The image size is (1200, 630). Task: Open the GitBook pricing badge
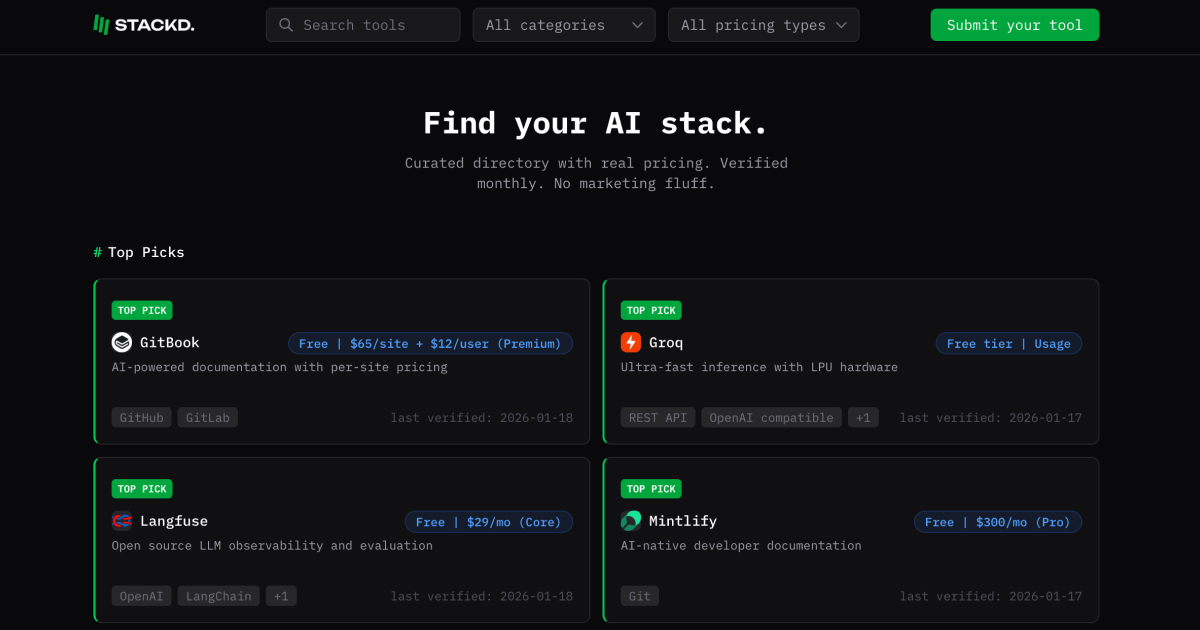coord(430,343)
